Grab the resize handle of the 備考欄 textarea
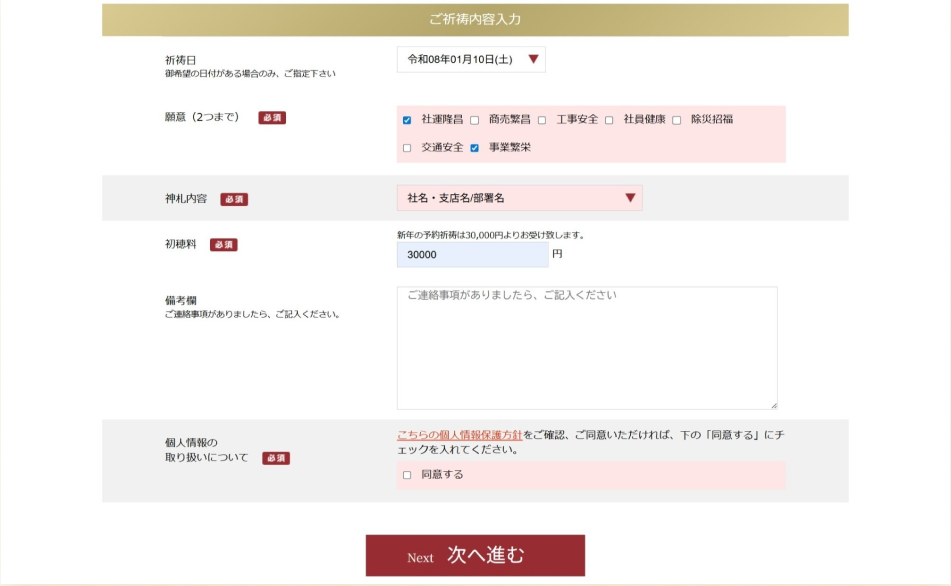The width and height of the screenshot is (951, 586). [772, 404]
